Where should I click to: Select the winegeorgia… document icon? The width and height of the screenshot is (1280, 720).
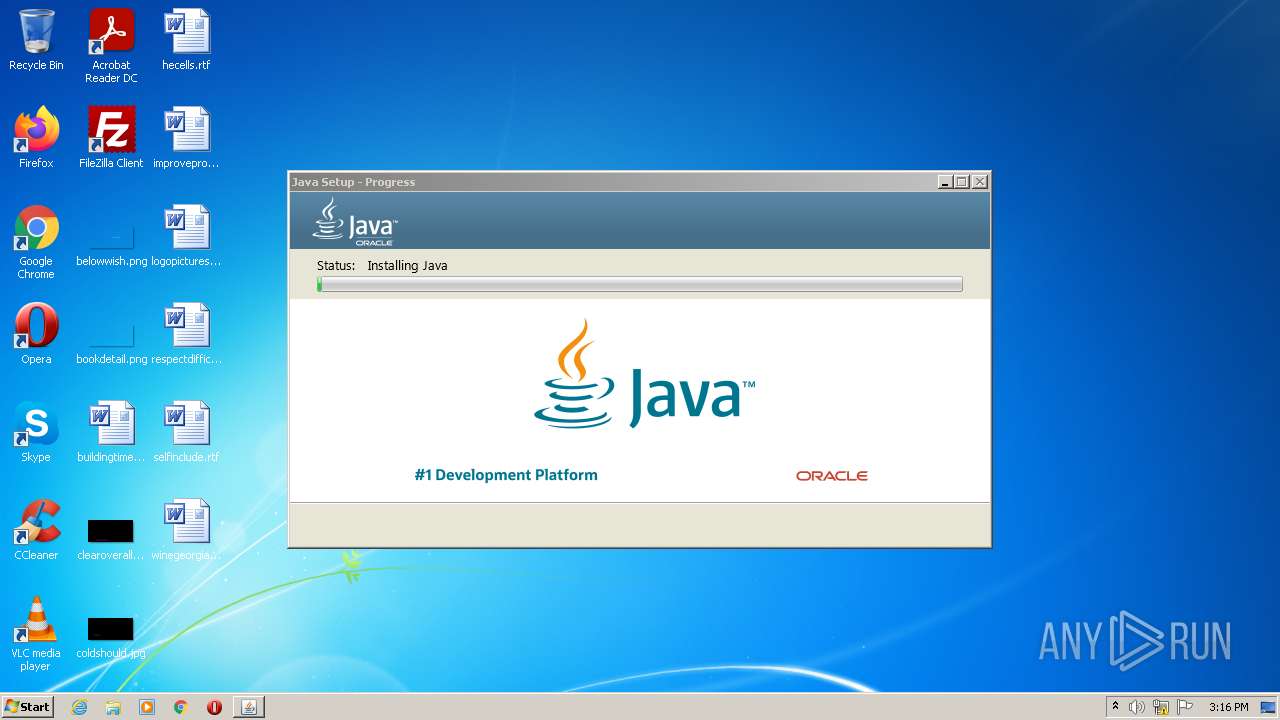(x=186, y=530)
